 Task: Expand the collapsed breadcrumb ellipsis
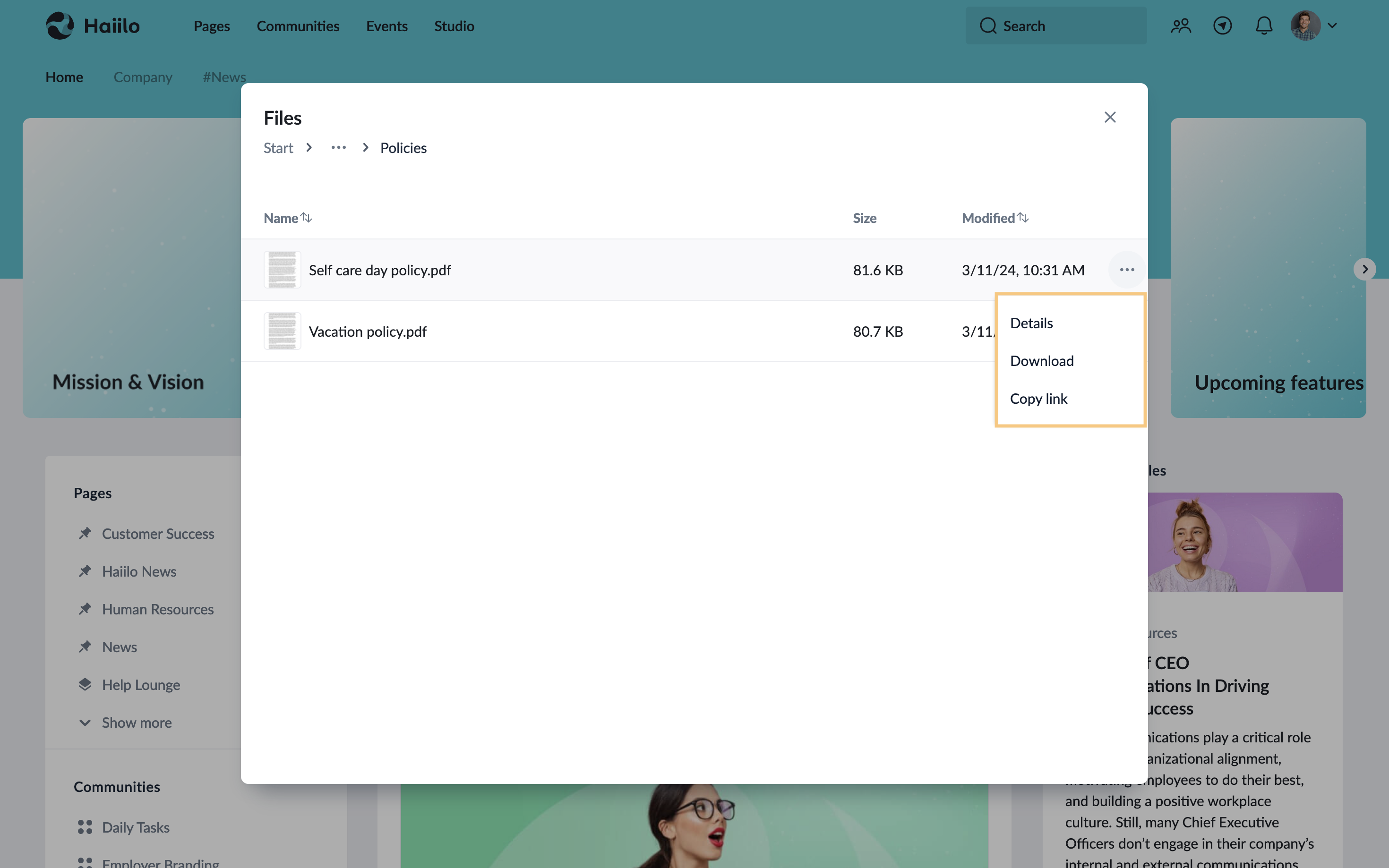coord(339,147)
